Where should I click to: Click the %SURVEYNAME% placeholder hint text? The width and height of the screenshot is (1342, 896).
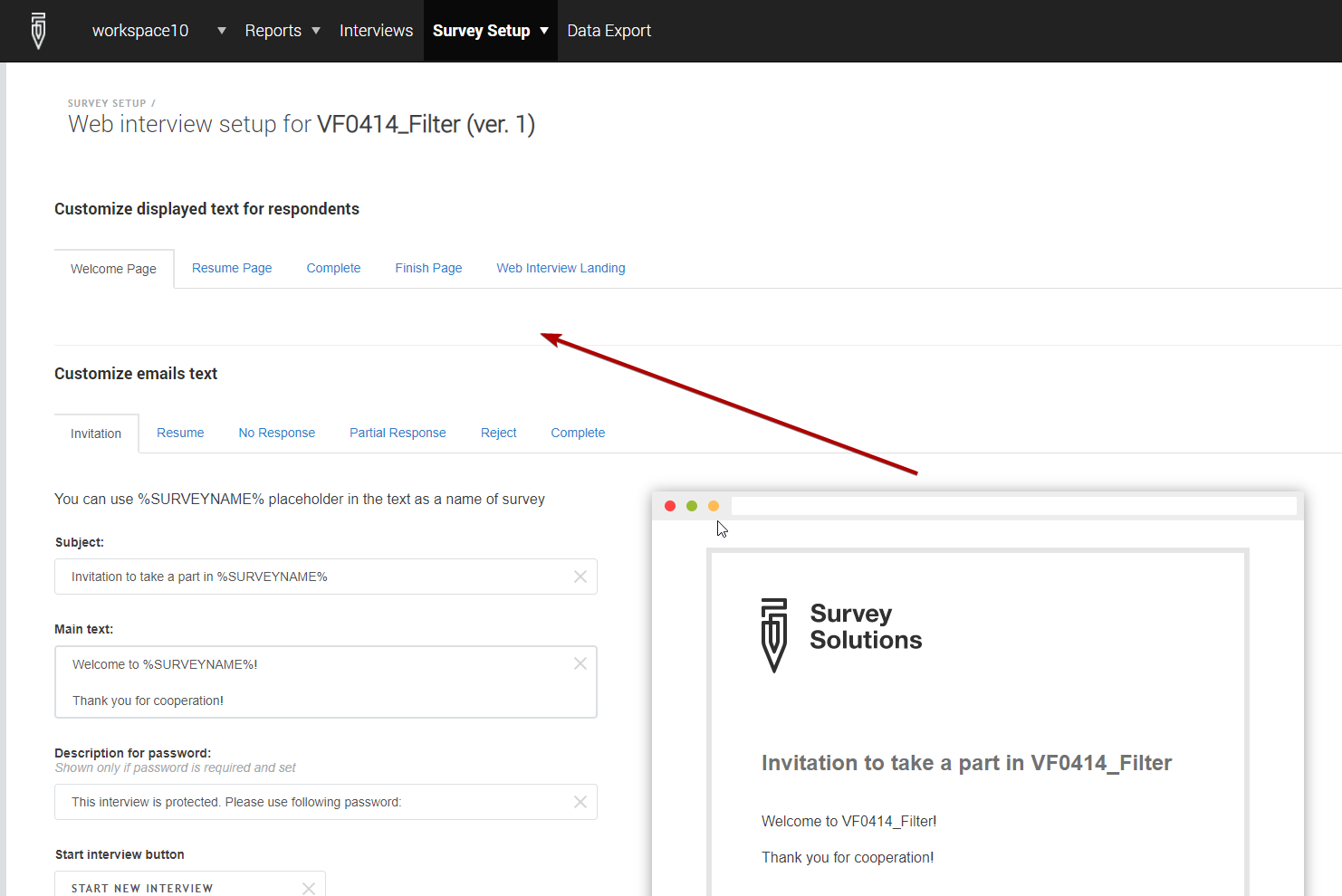click(300, 499)
